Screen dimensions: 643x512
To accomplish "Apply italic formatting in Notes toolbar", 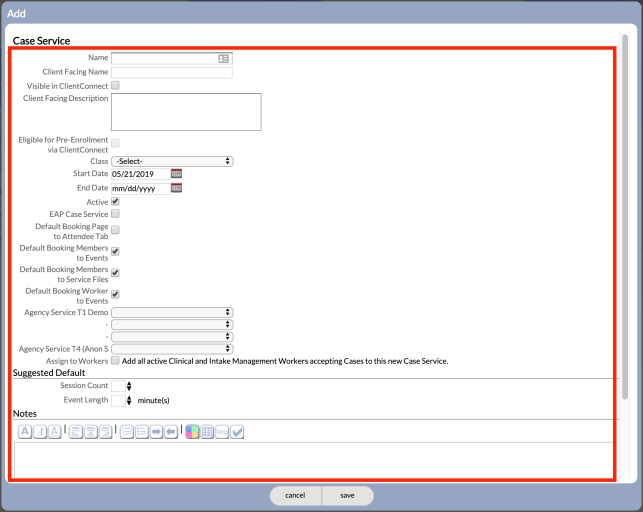I will 40,432.
